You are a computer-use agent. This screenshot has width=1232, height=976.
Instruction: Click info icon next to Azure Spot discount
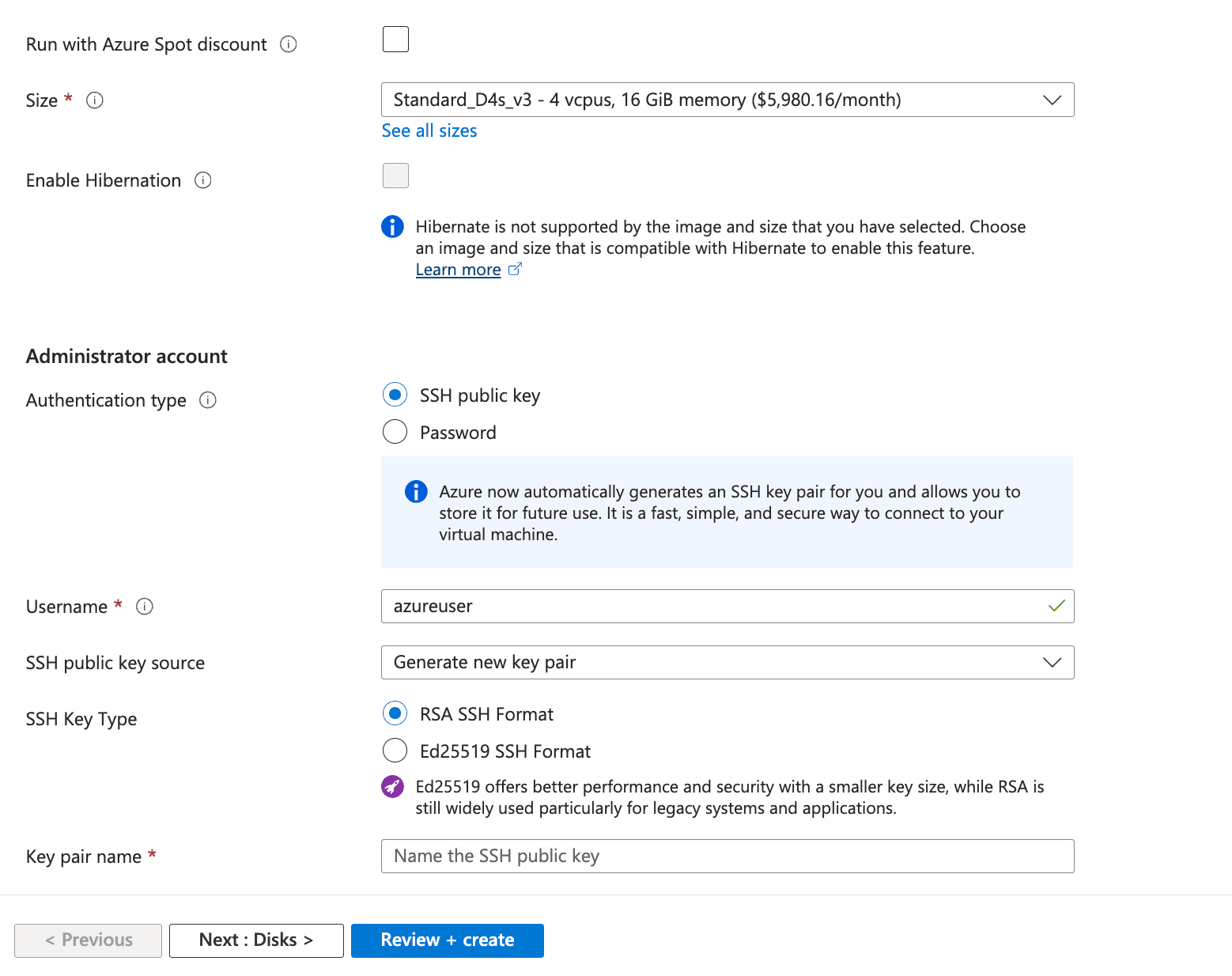pos(289,44)
